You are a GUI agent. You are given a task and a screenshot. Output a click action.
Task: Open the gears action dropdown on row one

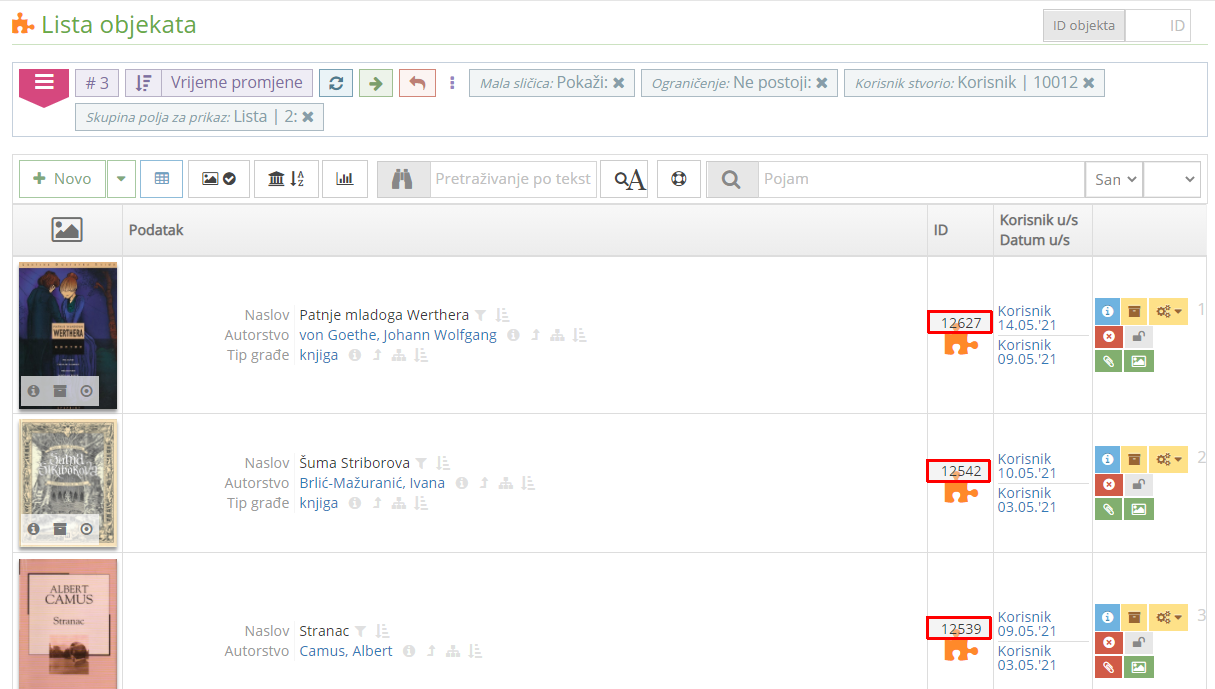(x=1168, y=311)
